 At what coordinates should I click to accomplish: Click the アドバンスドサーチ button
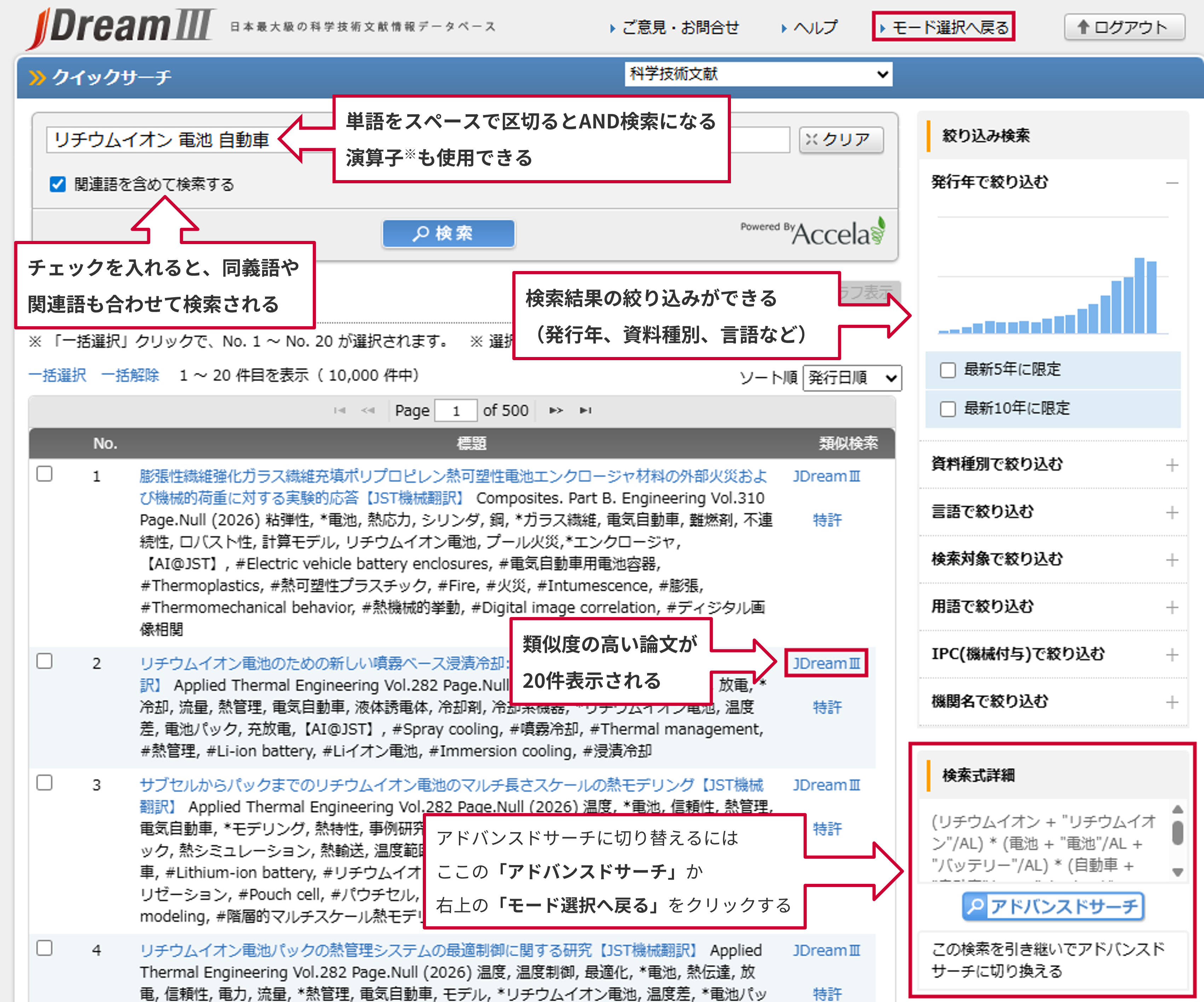click(1053, 906)
